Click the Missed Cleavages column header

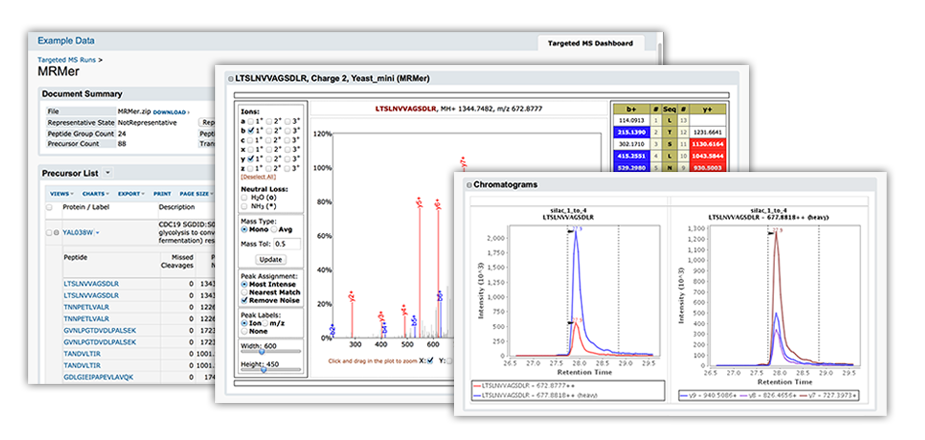tap(178, 261)
